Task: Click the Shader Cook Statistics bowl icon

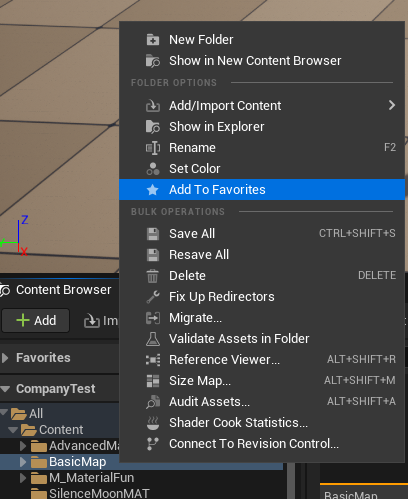Action: [153, 423]
